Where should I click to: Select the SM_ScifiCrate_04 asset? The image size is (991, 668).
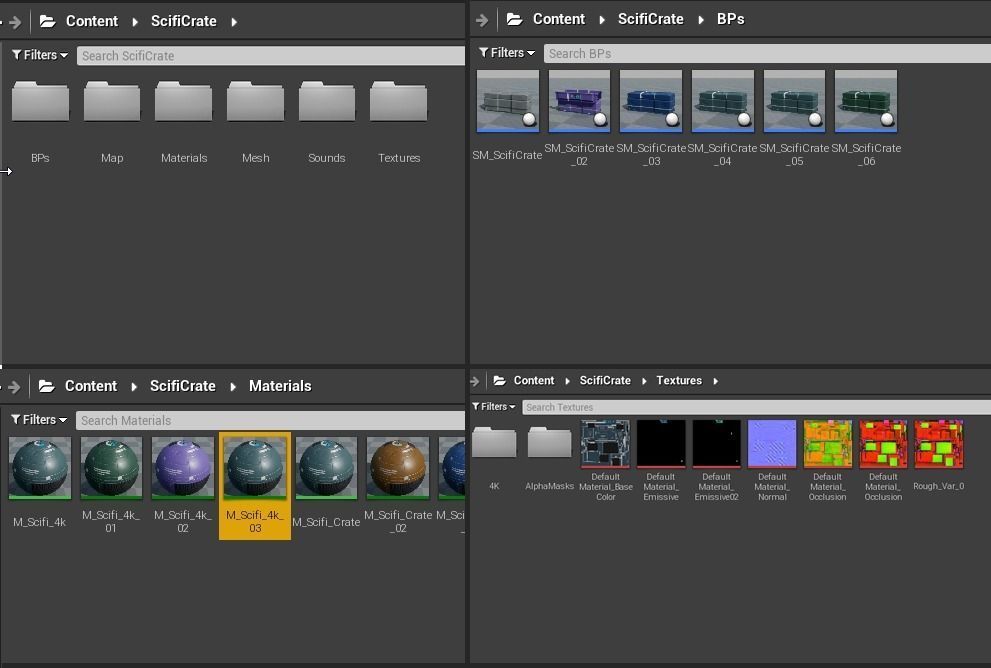[x=723, y=101]
